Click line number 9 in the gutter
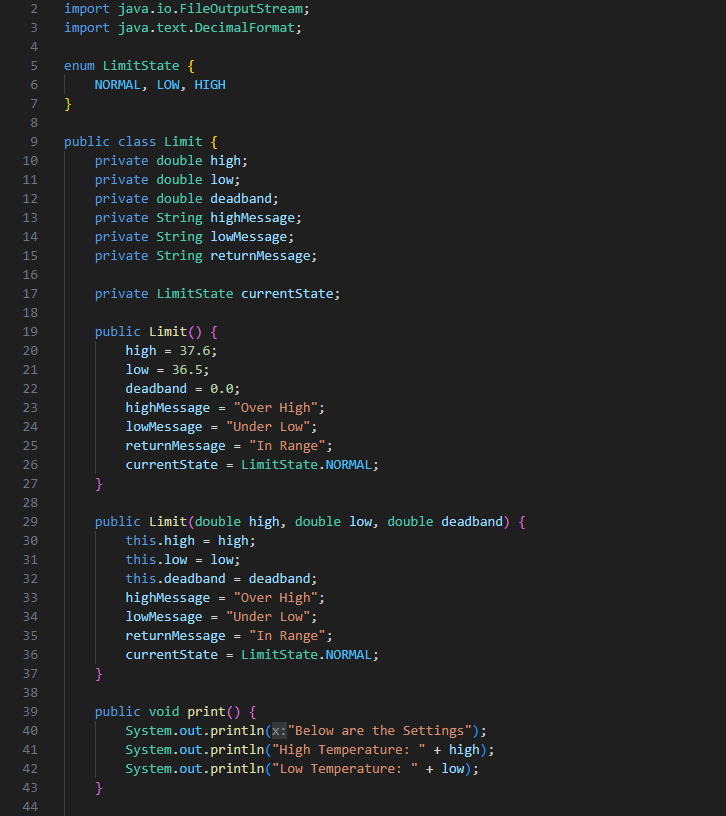The image size is (726, 816). pos(34,142)
